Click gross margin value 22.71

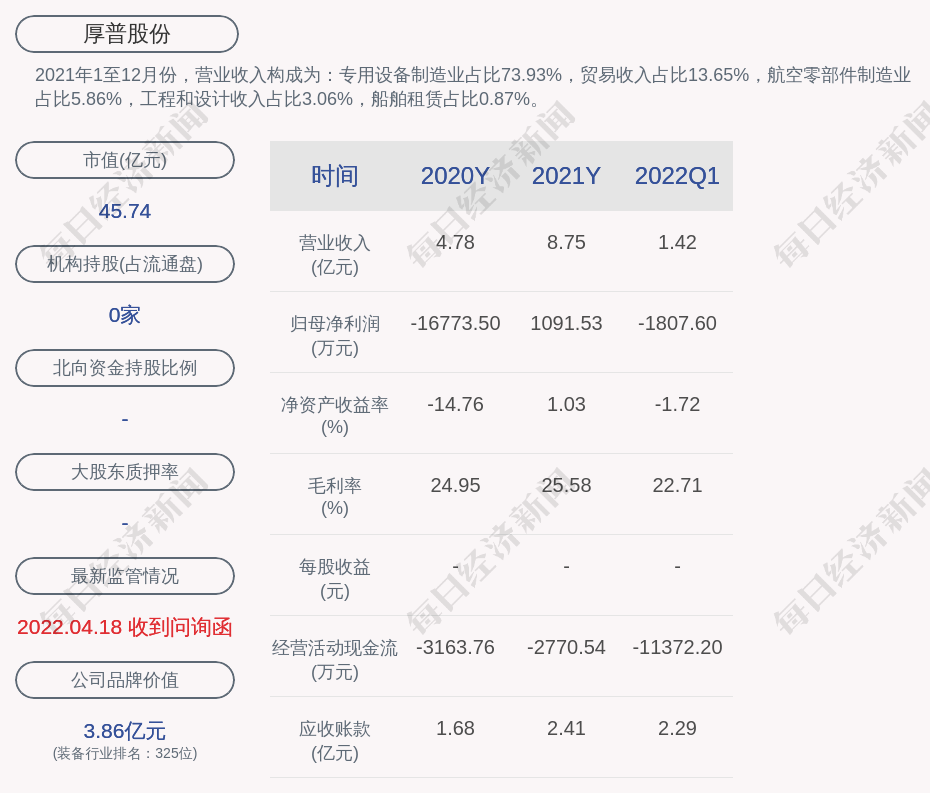click(x=677, y=485)
